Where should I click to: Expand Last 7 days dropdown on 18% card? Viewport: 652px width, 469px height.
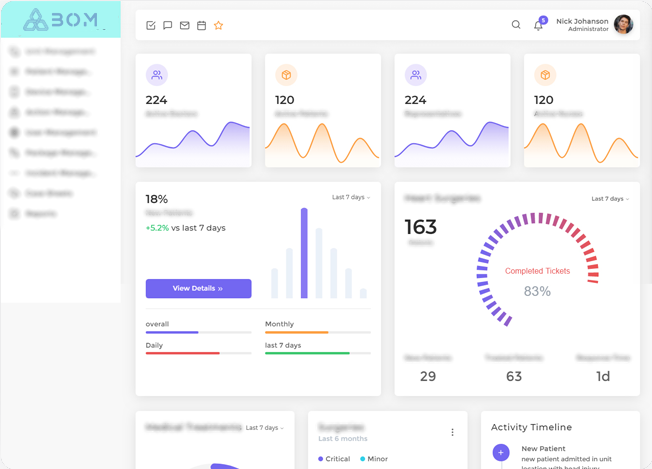pyautogui.click(x=351, y=198)
